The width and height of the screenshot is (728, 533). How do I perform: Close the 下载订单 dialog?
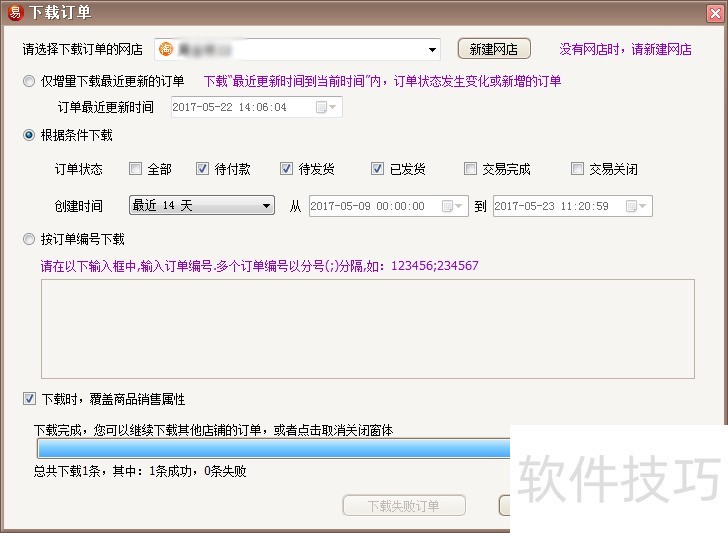tap(715, 13)
